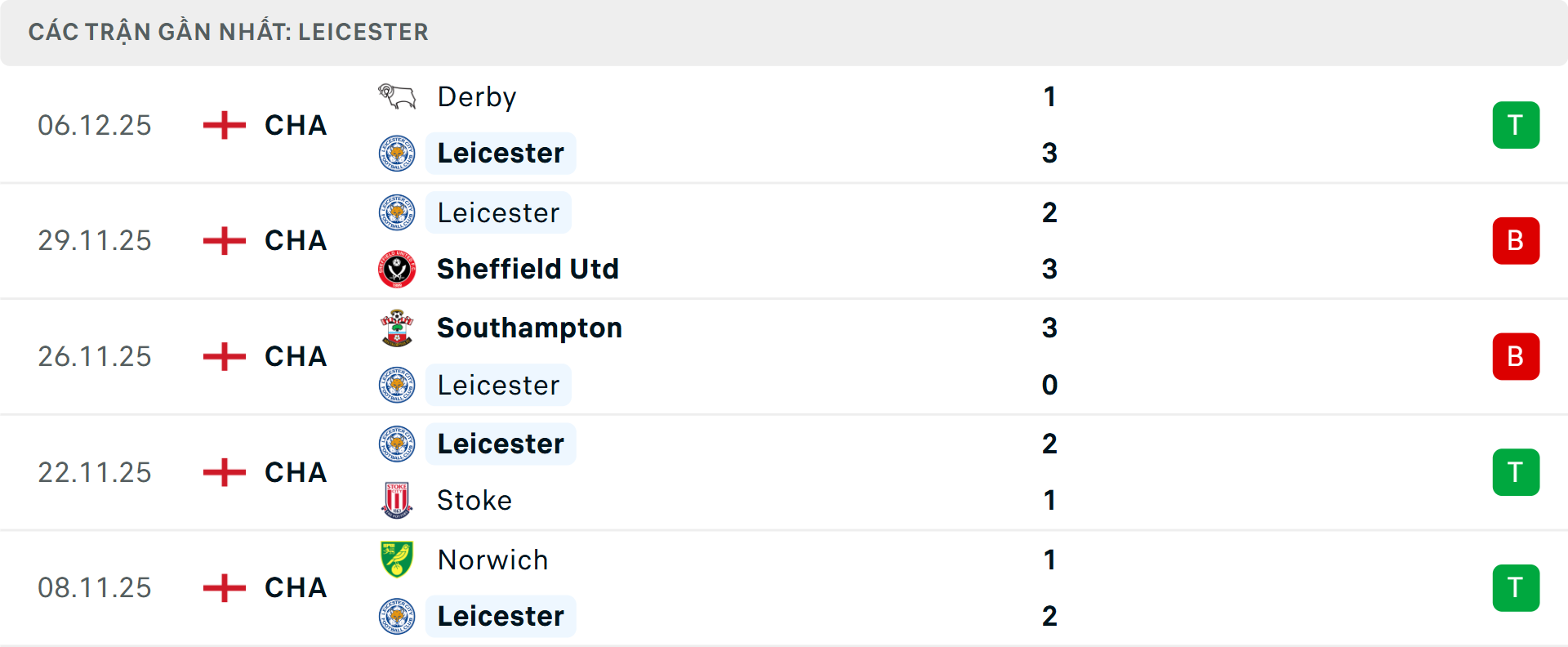Screen dimensions: 1568x647
Task: Open the red B badge on the Southampton row
Action: (x=1516, y=356)
